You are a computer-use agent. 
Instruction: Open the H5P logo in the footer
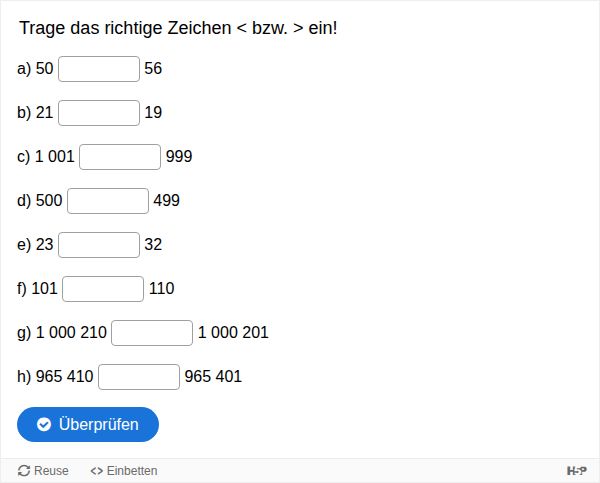tap(576, 471)
